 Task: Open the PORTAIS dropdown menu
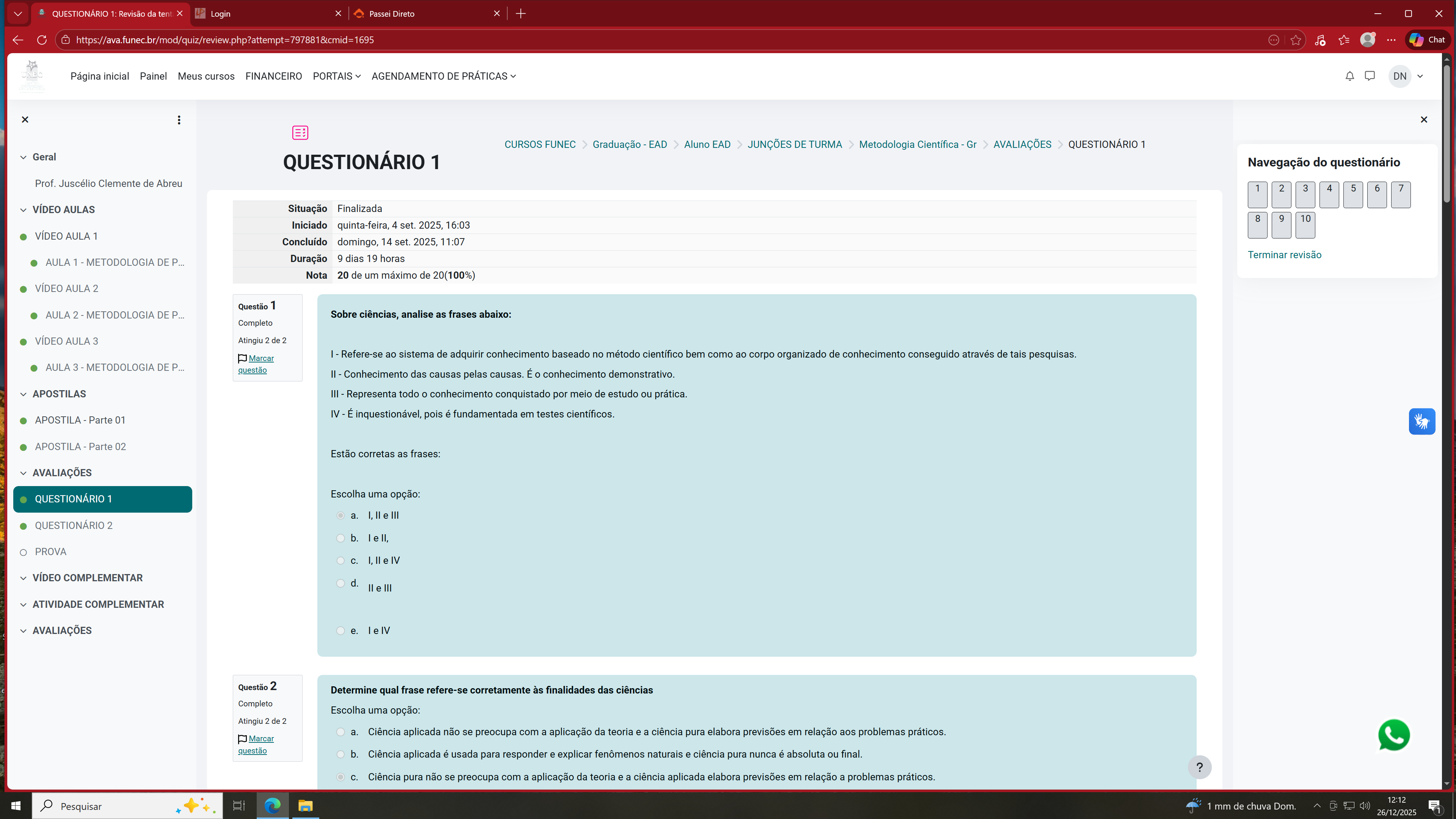[336, 76]
